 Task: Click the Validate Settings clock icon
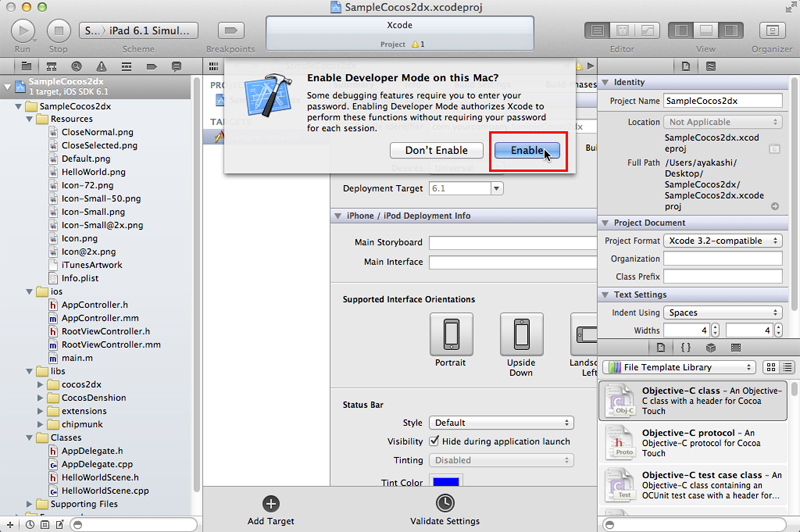tap(445, 503)
